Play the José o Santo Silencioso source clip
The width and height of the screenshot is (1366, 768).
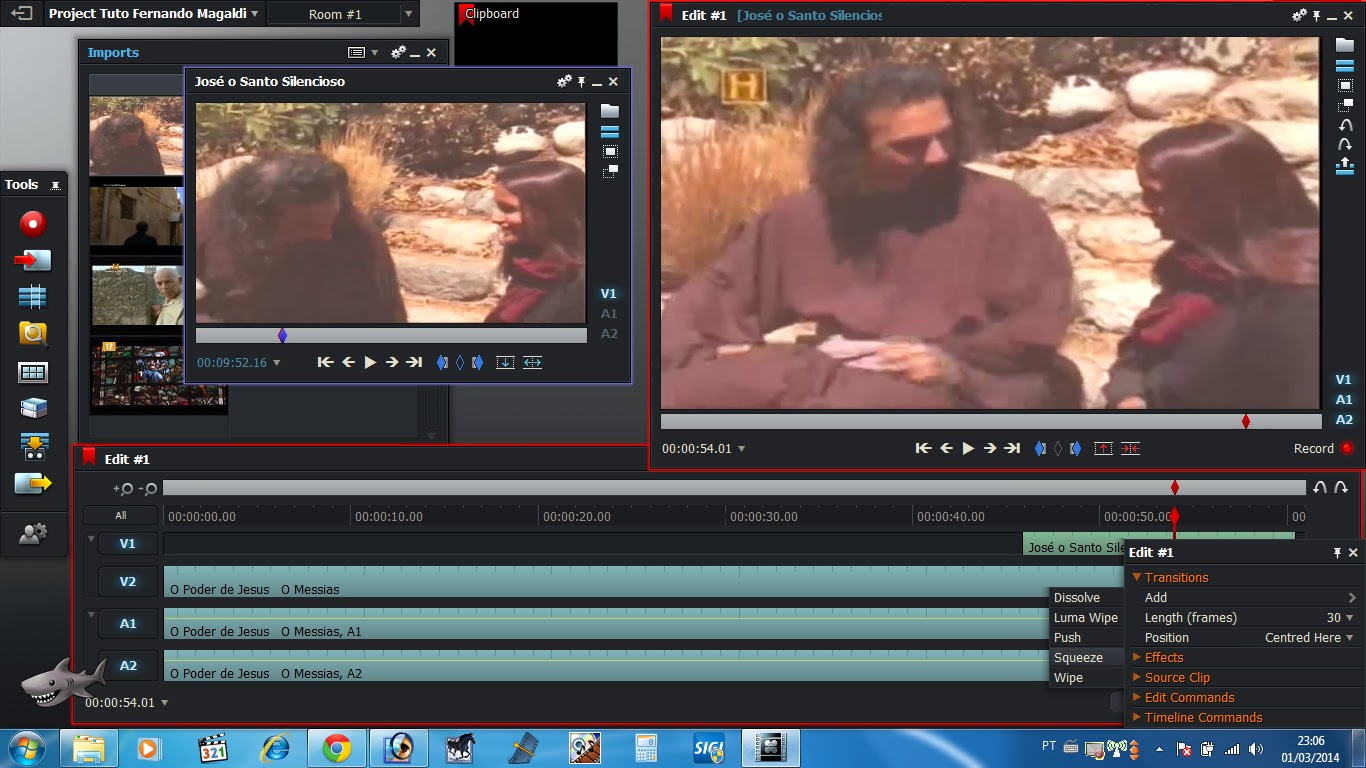[370, 362]
